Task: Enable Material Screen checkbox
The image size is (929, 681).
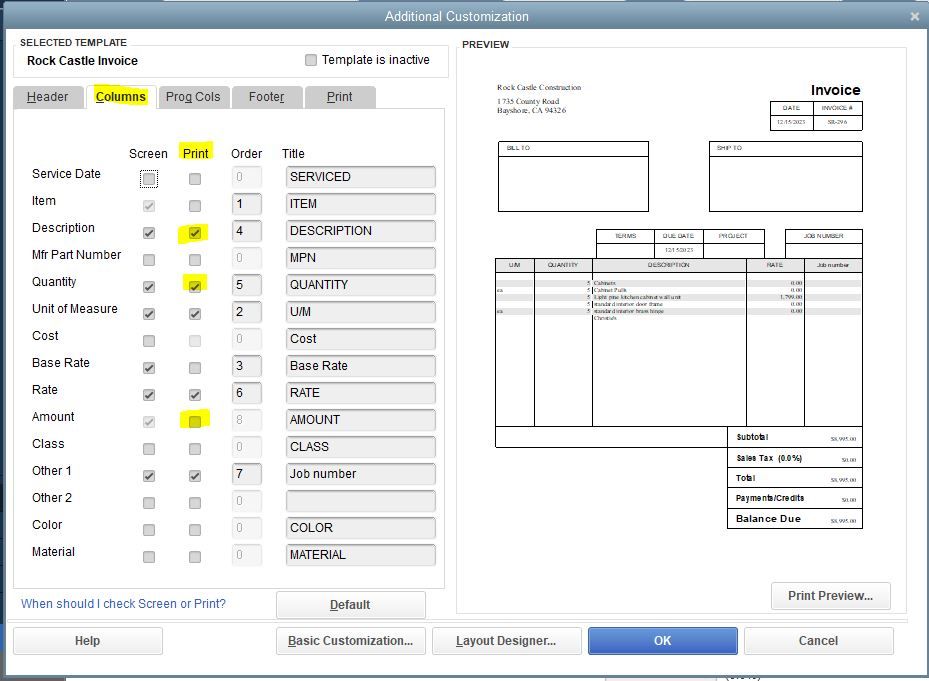Action: (x=149, y=557)
